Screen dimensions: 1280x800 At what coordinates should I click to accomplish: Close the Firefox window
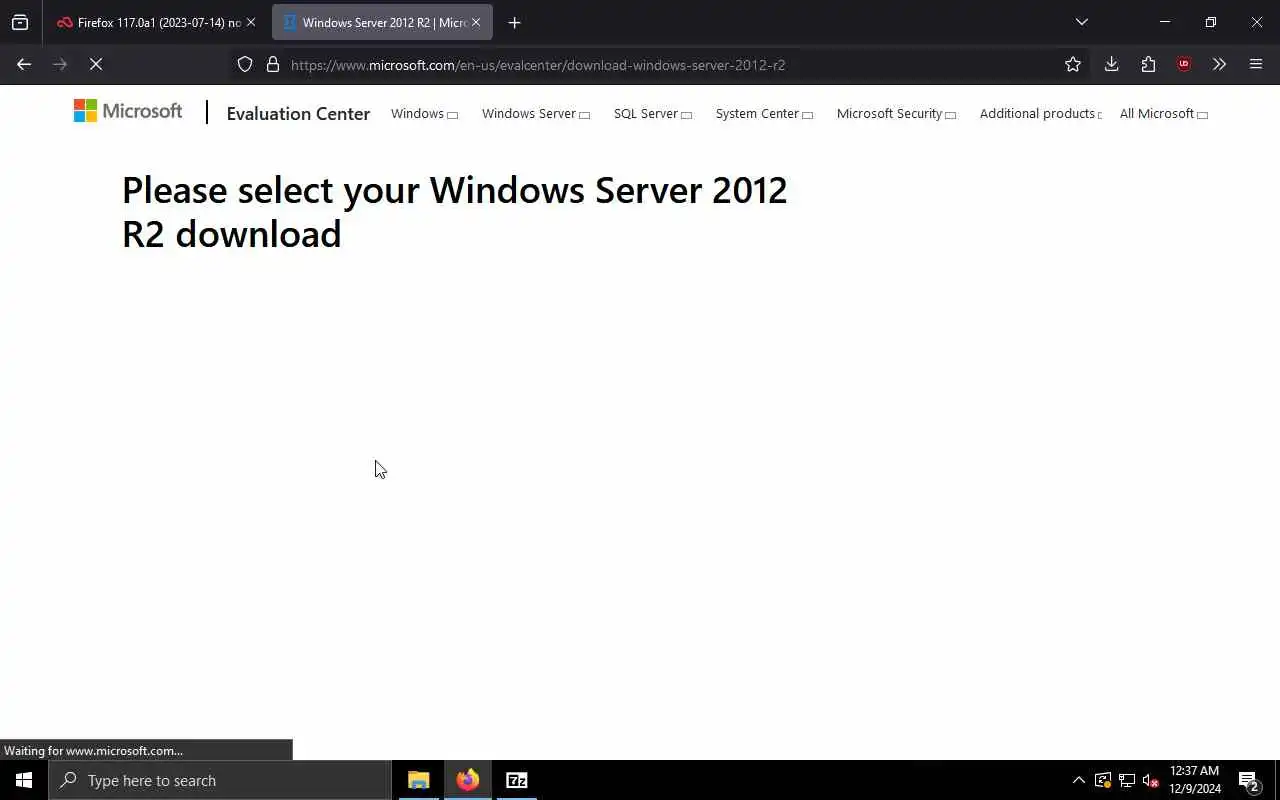tap(1257, 22)
